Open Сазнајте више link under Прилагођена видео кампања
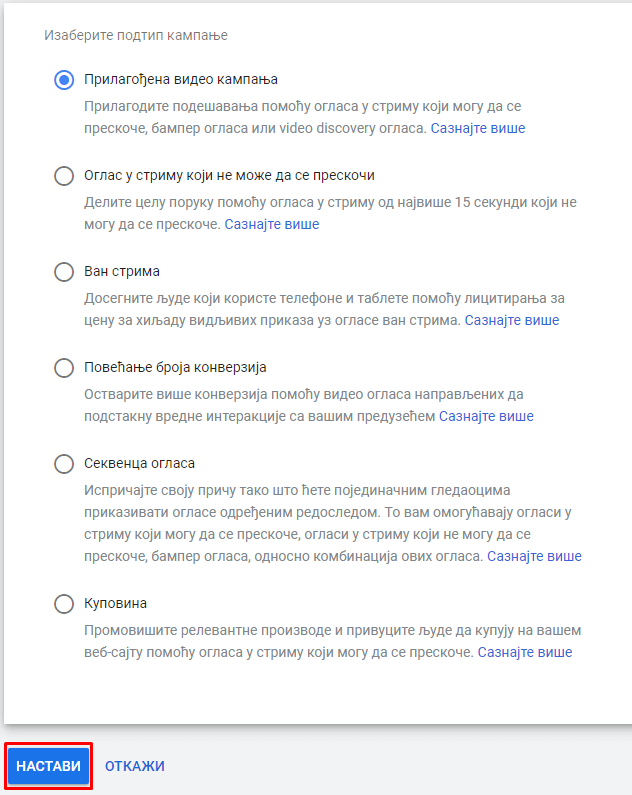This screenshot has height=795, width=632. pos(478,128)
